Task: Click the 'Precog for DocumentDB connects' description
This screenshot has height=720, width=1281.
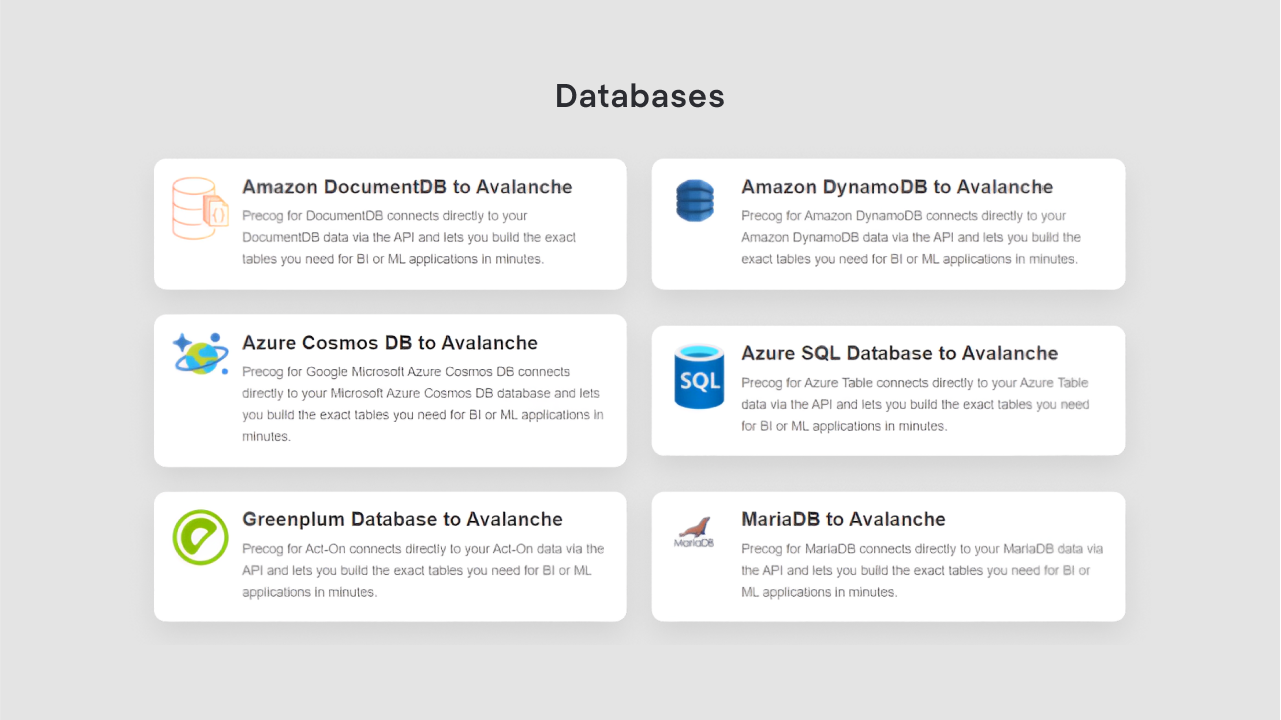Action: 409,237
